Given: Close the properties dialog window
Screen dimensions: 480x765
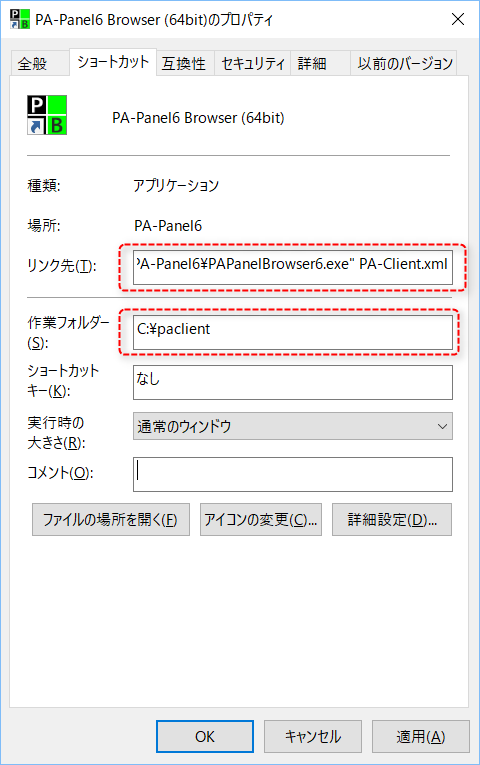Looking at the screenshot, I should click(458, 19).
